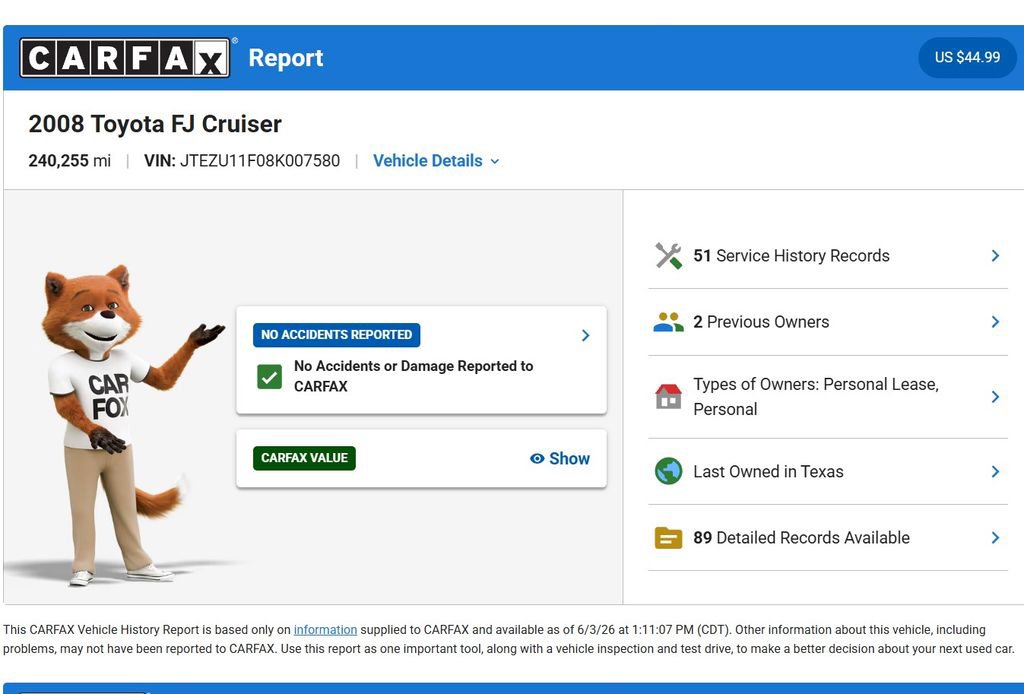Click chevron next to 2 Previous Owners
Screen dimensions: 1024x694
pos(995,322)
